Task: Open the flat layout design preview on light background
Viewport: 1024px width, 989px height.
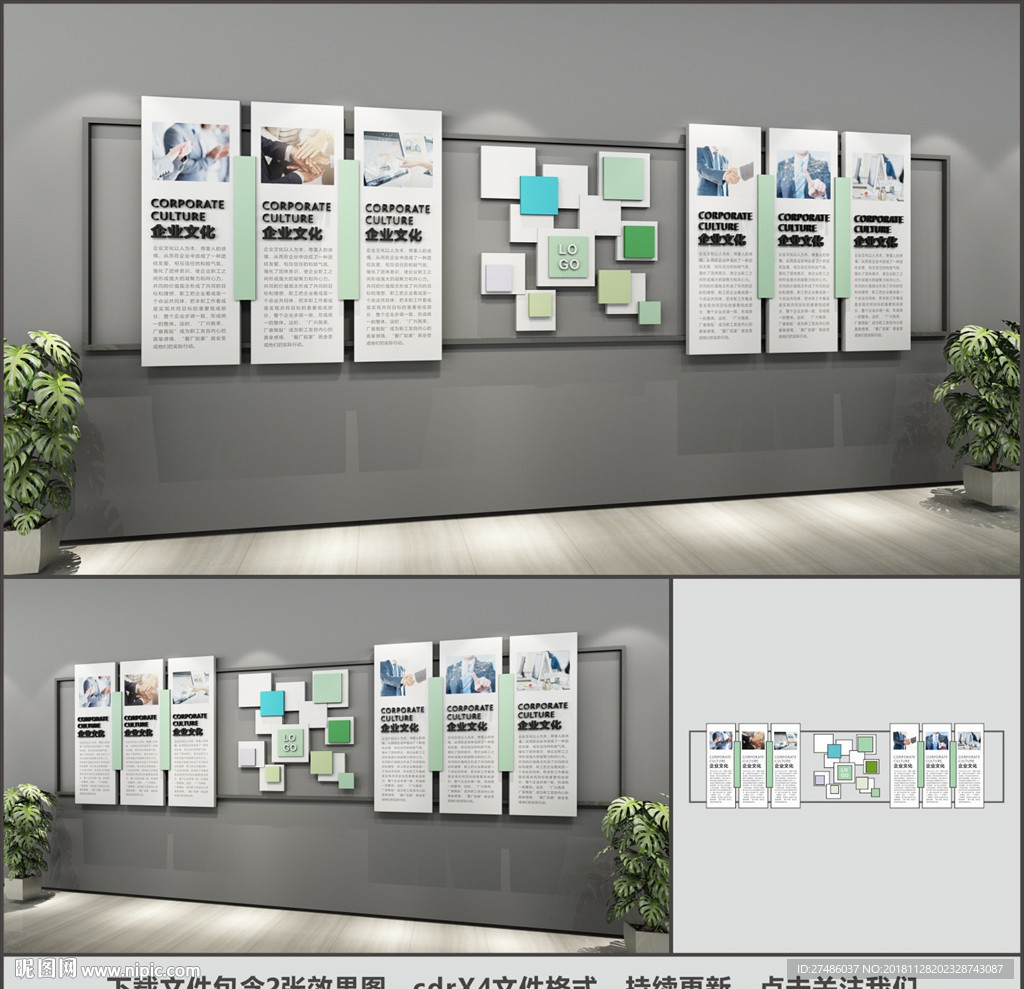Action: pos(846,765)
